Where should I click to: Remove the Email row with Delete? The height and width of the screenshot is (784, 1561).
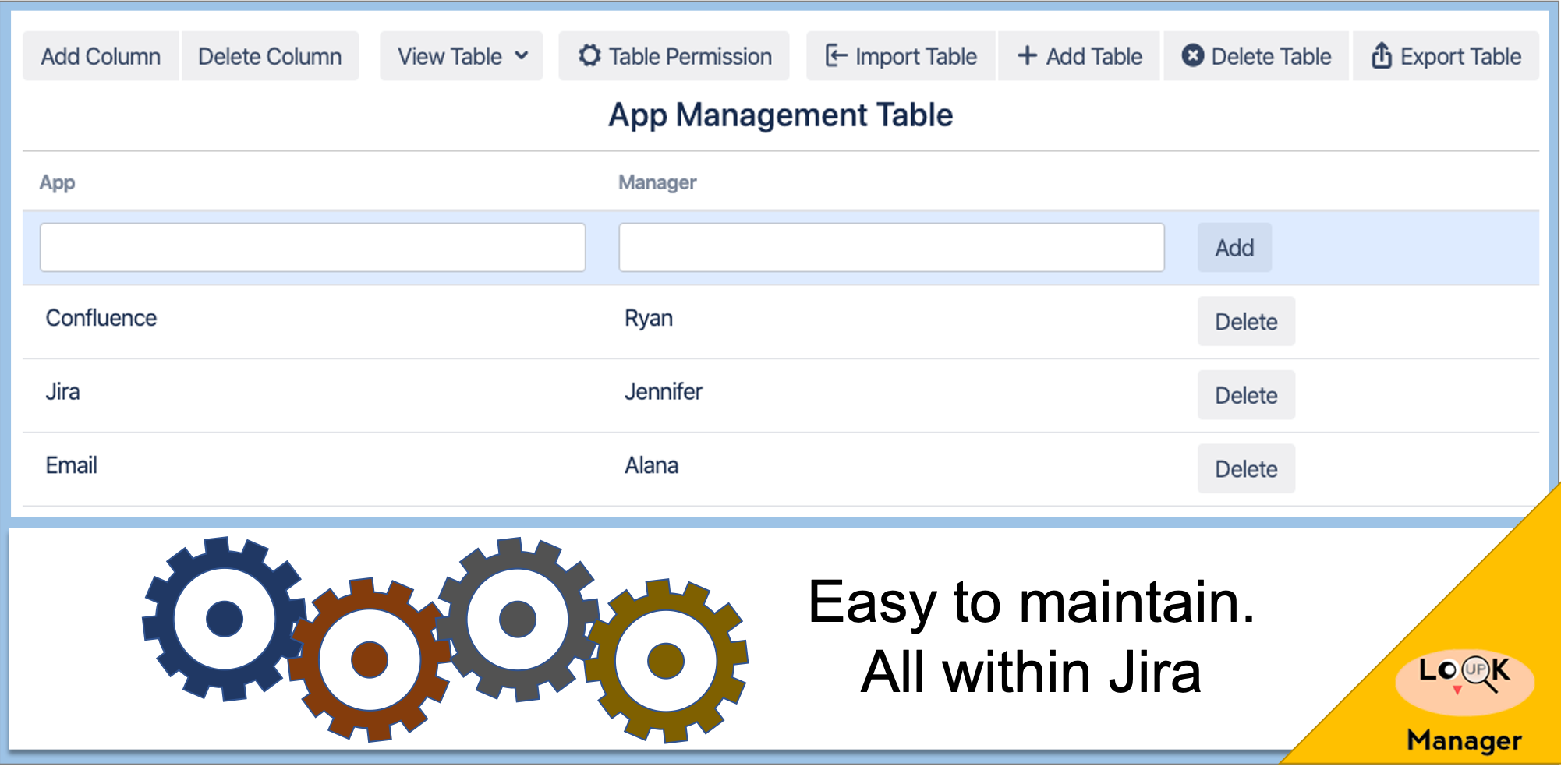(x=1245, y=469)
